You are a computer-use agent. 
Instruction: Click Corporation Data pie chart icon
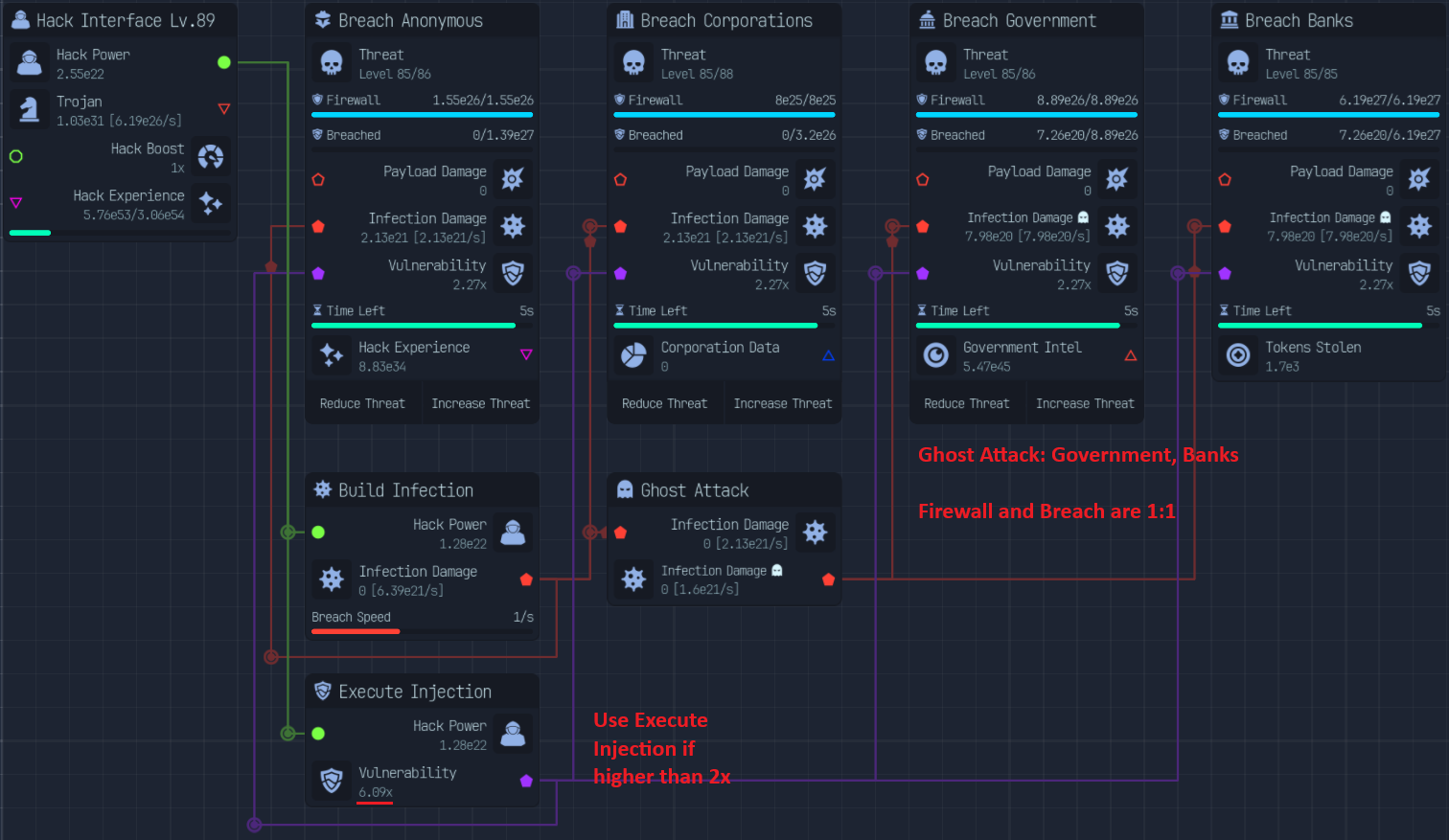(633, 355)
